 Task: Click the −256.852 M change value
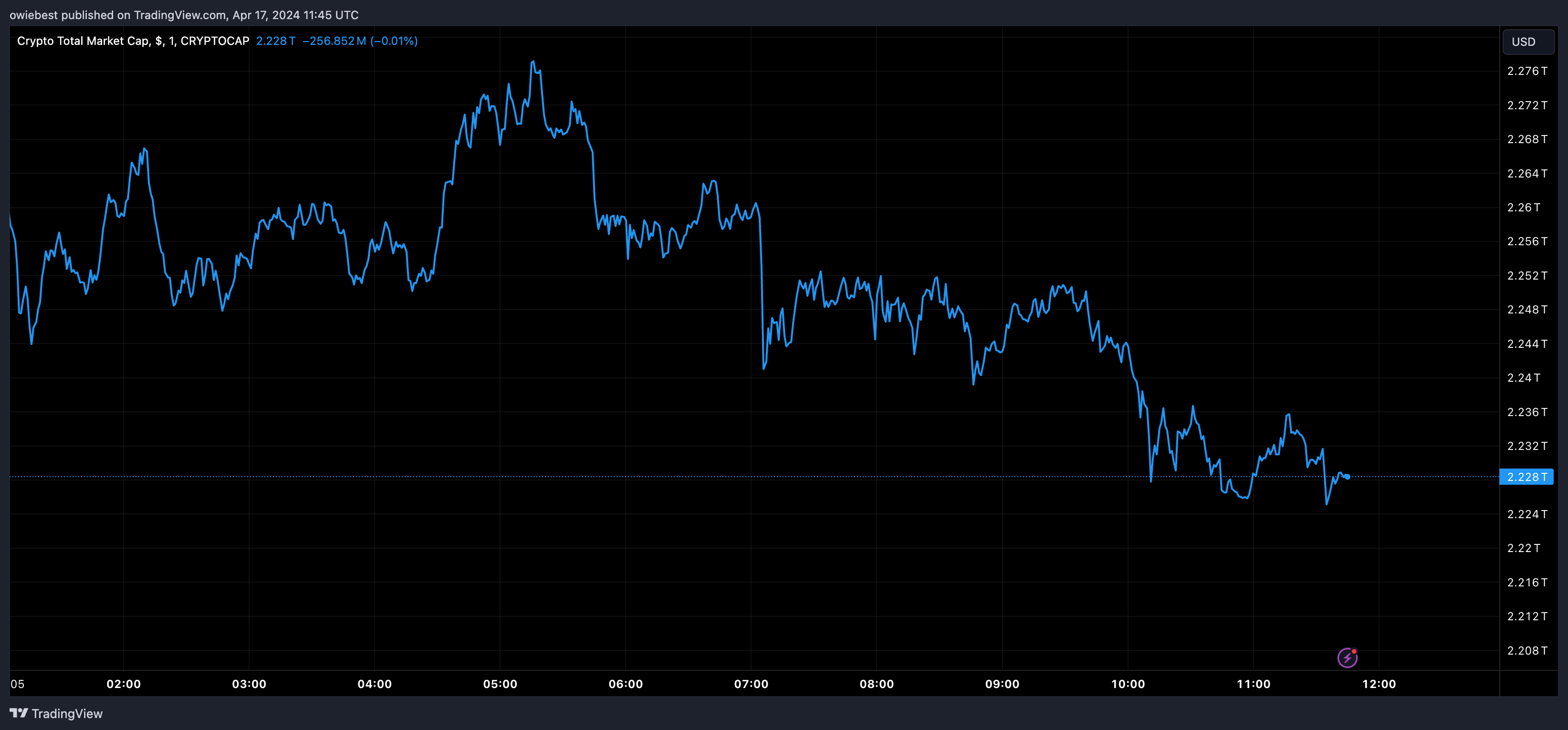[x=334, y=41]
